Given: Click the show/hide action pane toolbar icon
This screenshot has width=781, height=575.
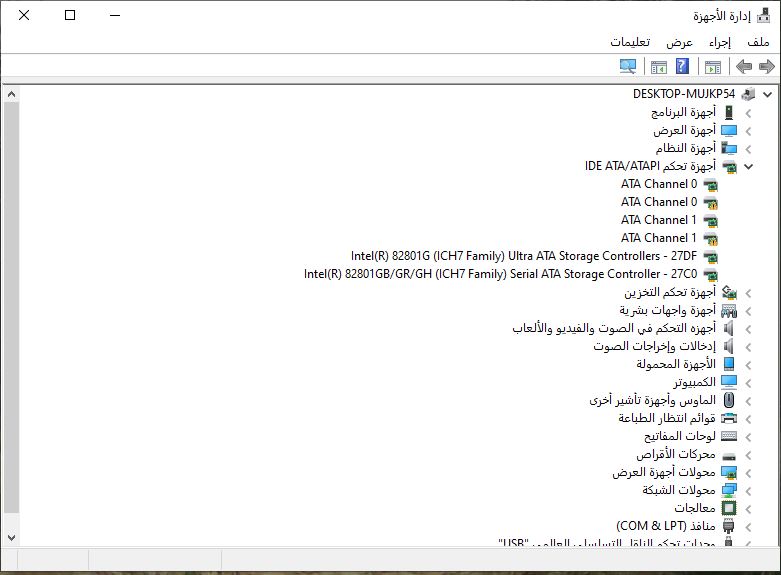Looking at the screenshot, I should coord(658,66).
